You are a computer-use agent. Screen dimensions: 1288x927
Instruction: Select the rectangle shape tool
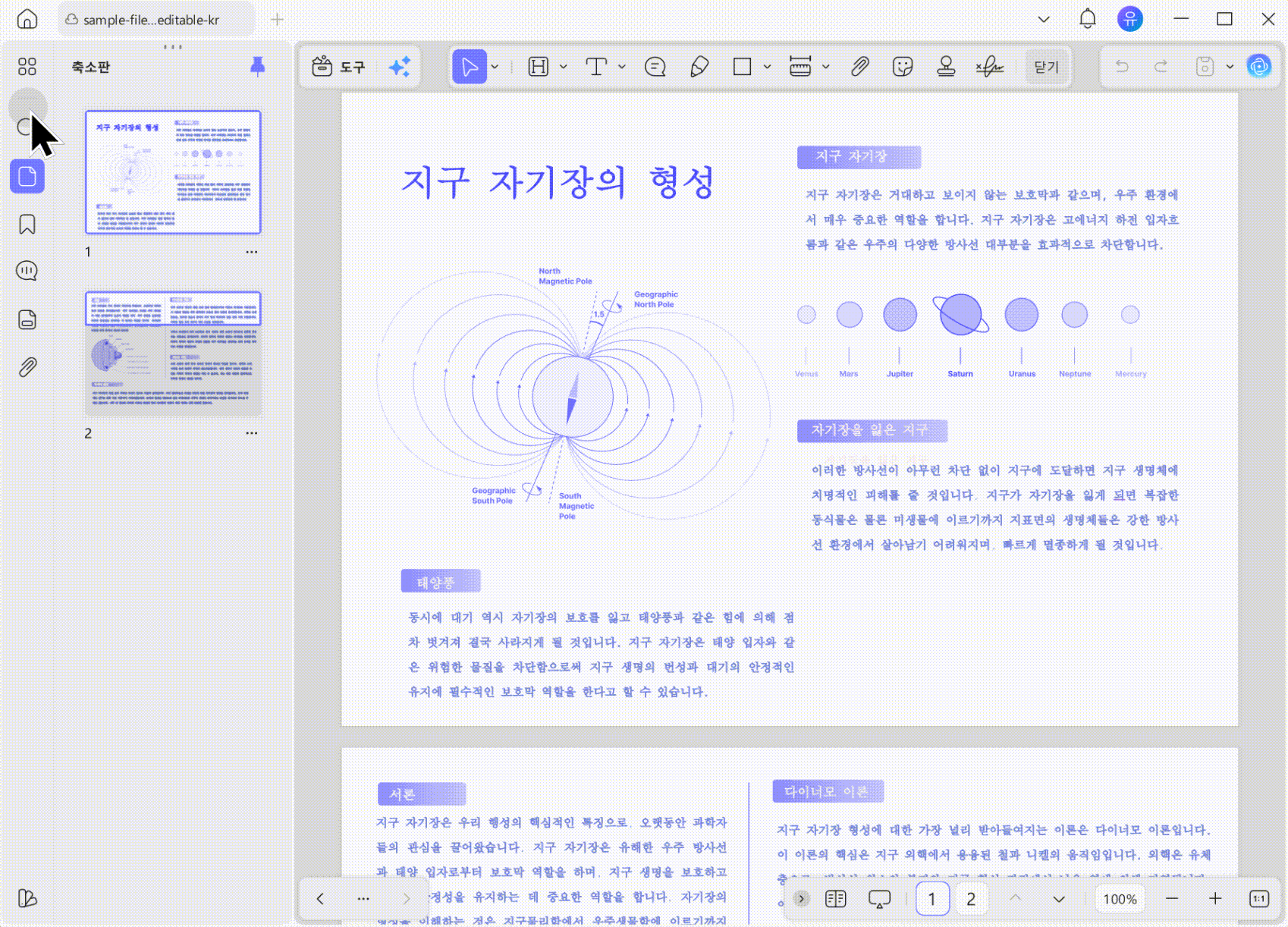[x=743, y=67]
